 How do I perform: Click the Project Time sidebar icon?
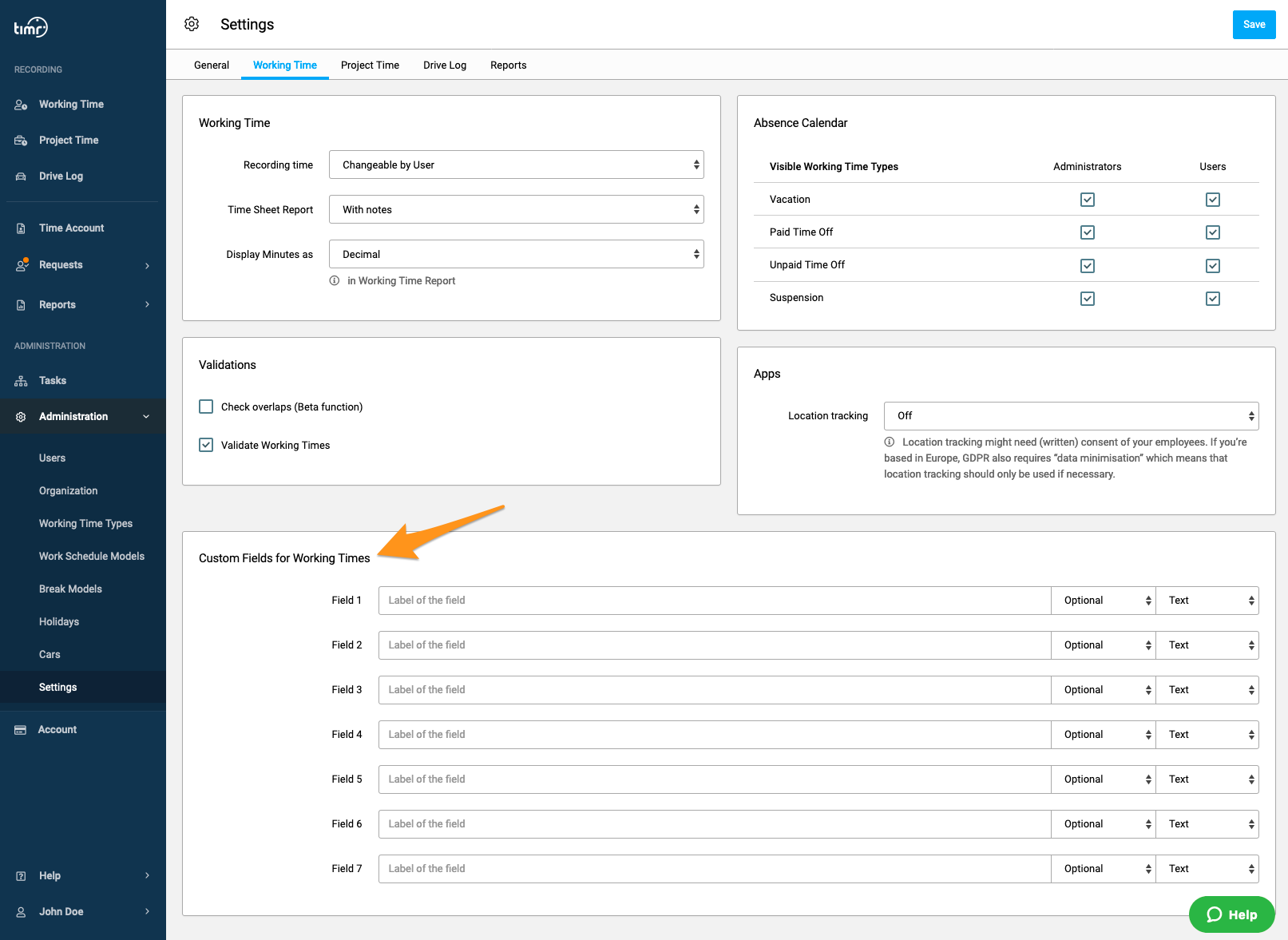click(x=21, y=141)
